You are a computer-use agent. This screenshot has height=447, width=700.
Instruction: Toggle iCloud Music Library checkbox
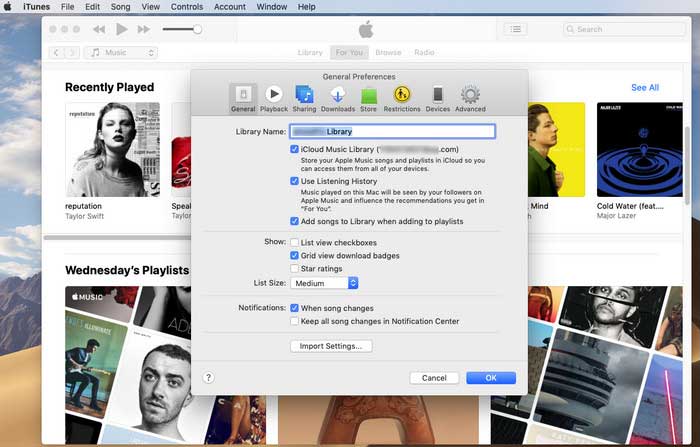coord(294,149)
